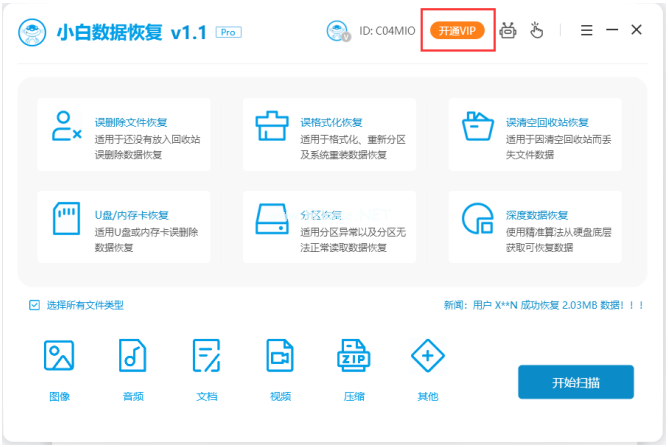Click the 音频 label

pyautogui.click(x=133, y=397)
